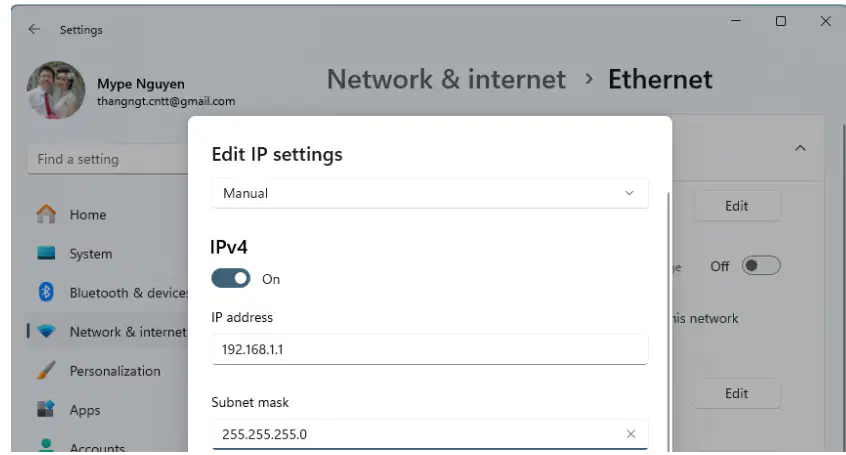Open Personalization via the paintbrush icon
846x455 pixels.
46,370
